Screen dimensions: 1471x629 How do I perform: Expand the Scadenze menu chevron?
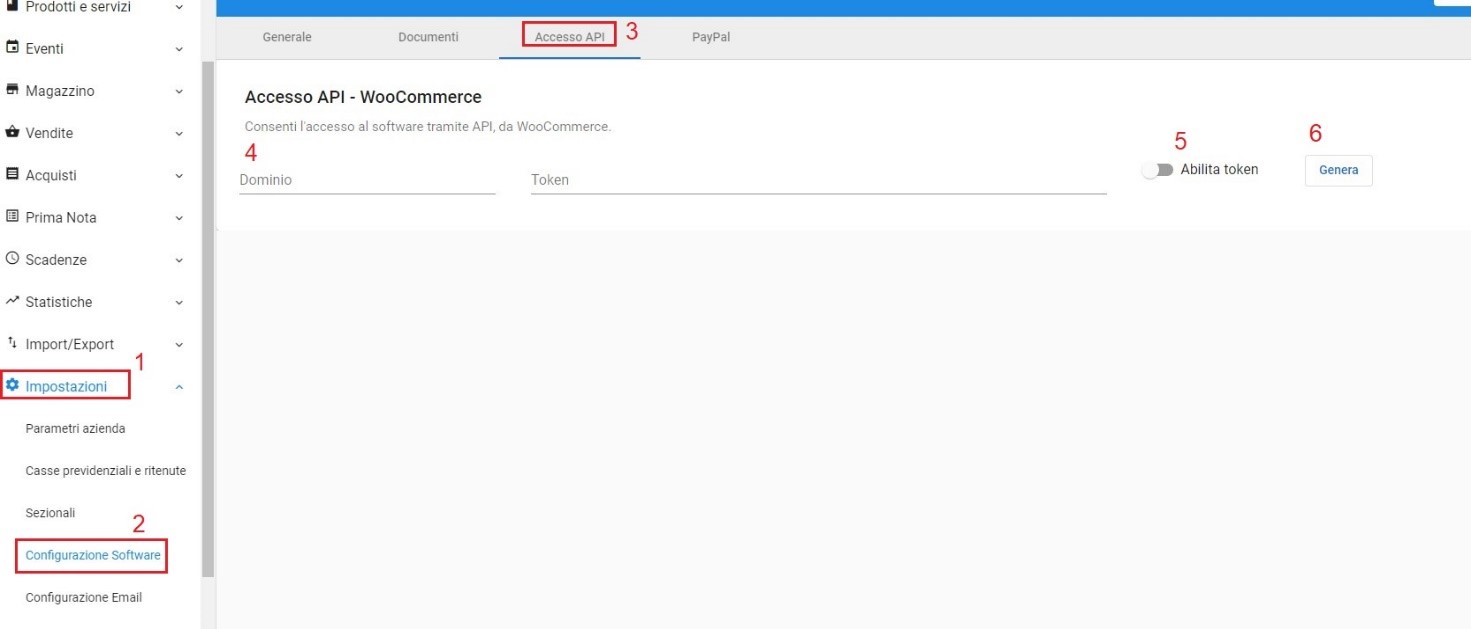pyautogui.click(x=179, y=260)
